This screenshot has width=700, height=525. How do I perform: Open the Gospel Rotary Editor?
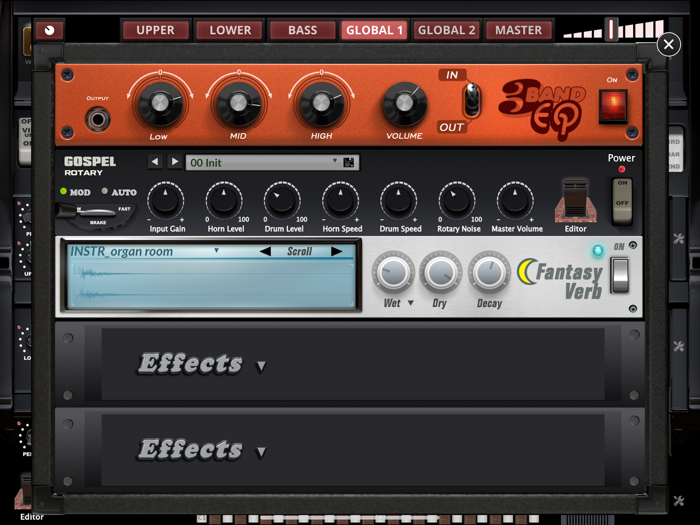pos(575,201)
